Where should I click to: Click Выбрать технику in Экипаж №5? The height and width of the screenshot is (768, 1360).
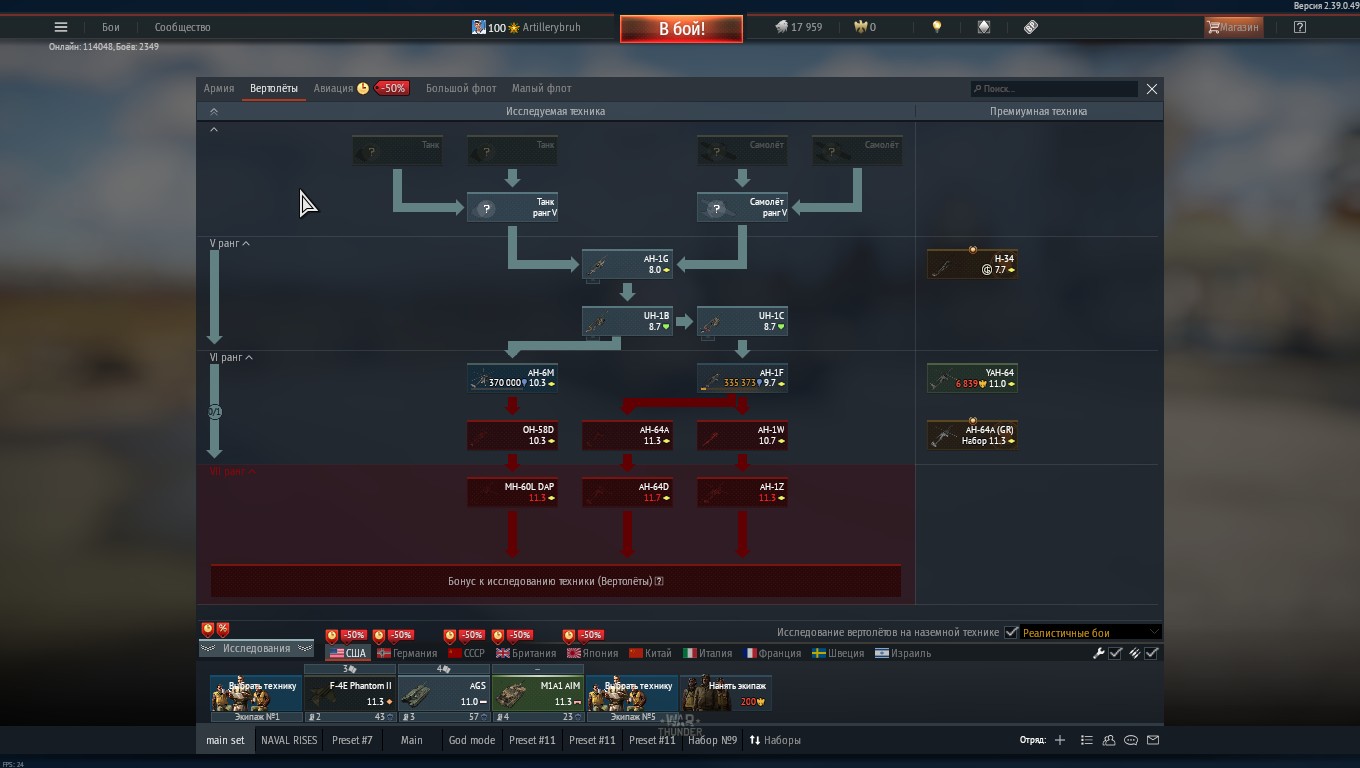click(x=632, y=693)
